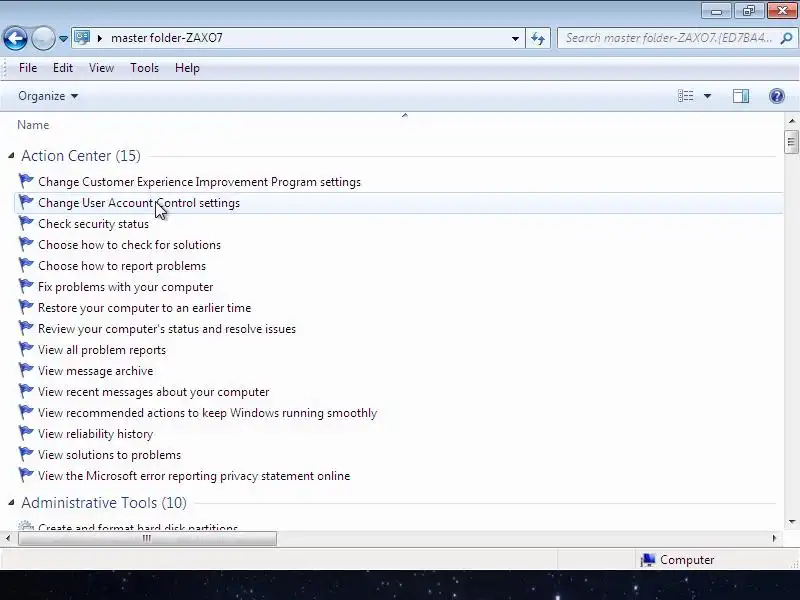Click the vertical scrollbar up arrow
This screenshot has width=800, height=600.
coord(791,121)
